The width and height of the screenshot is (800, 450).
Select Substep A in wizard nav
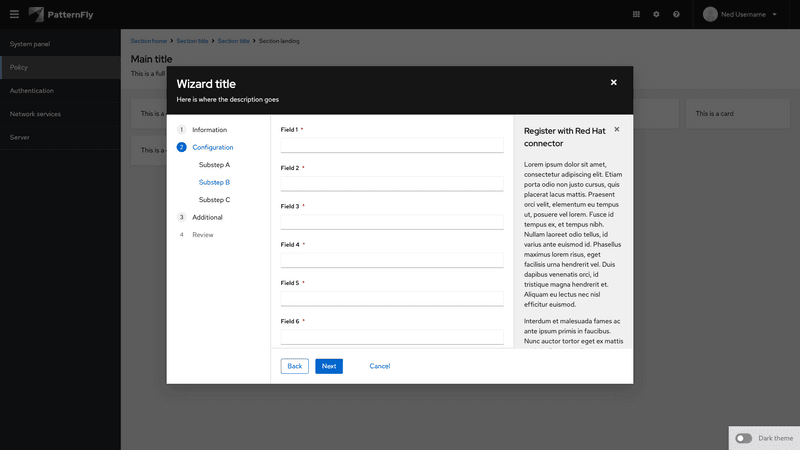click(x=214, y=164)
